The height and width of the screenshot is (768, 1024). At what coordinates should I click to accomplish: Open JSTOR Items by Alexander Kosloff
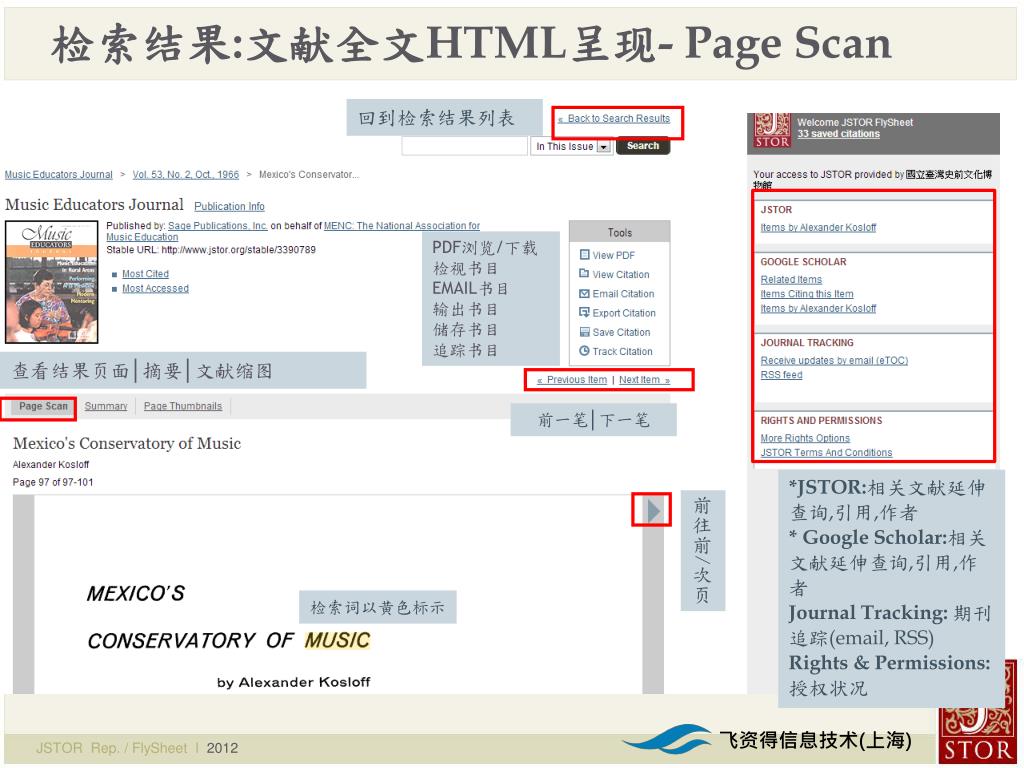pos(818,227)
